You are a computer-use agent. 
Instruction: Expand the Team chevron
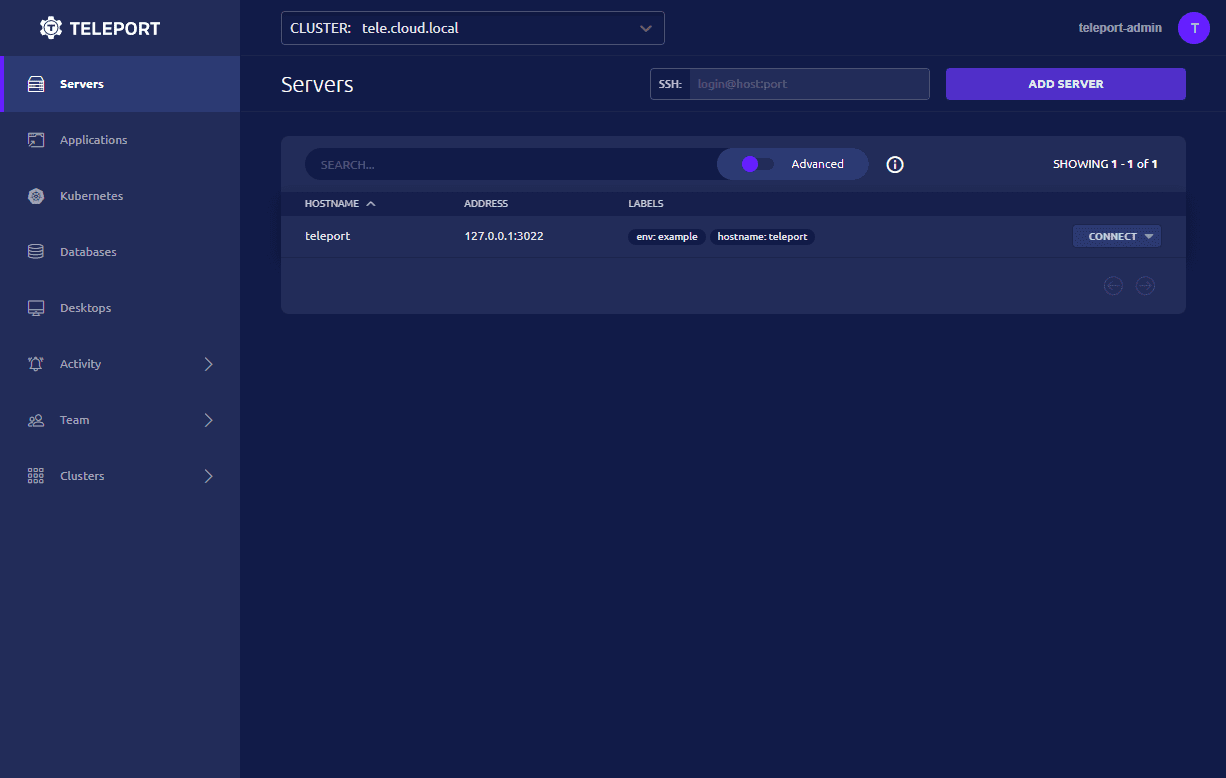(209, 420)
